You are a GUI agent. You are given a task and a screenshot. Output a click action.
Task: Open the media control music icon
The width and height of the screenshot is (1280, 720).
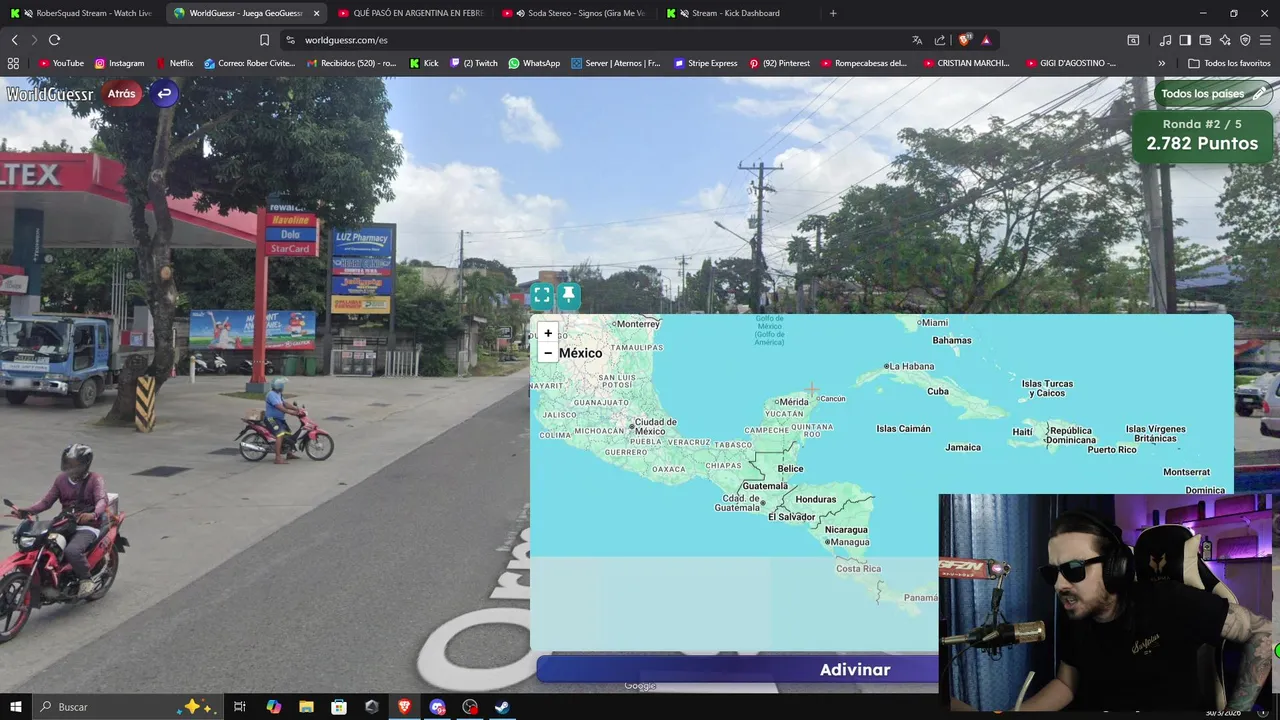tap(1165, 40)
